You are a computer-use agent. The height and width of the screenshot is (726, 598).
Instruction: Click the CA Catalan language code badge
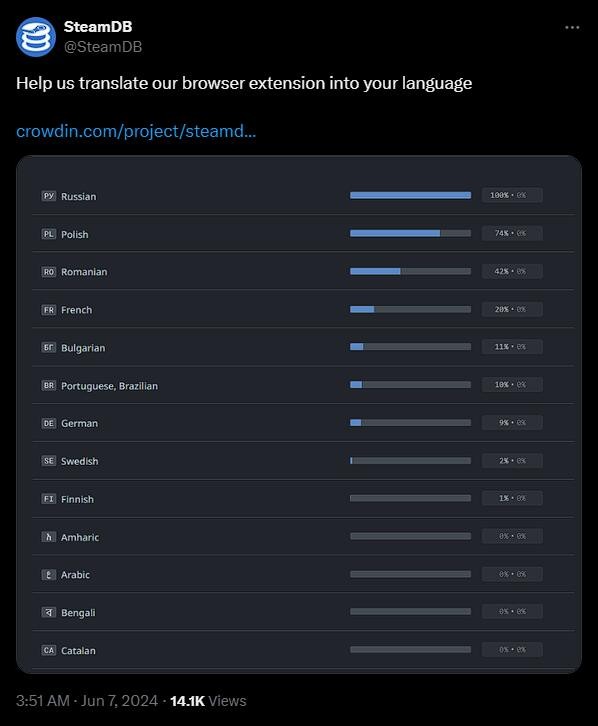click(49, 651)
